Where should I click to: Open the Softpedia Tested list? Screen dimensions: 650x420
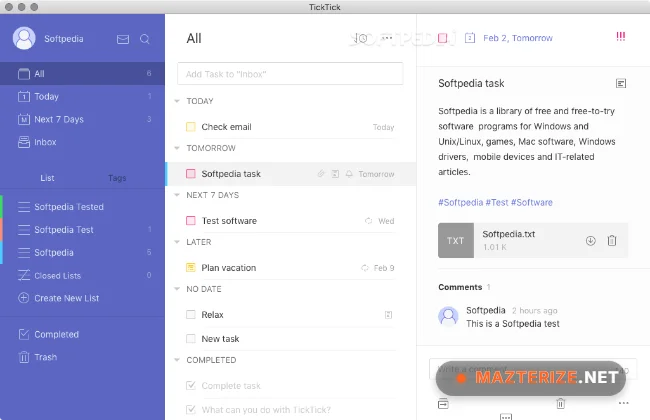(82, 207)
